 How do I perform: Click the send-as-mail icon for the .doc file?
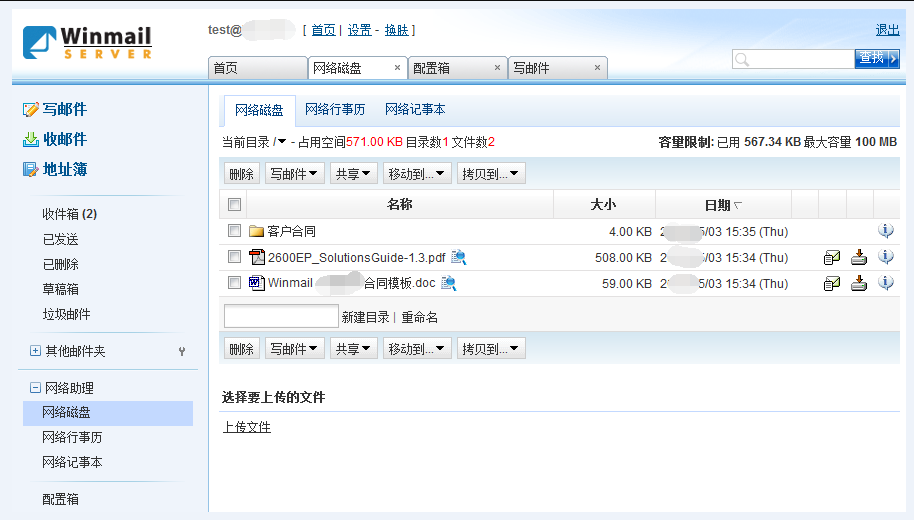[x=831, y=283]
